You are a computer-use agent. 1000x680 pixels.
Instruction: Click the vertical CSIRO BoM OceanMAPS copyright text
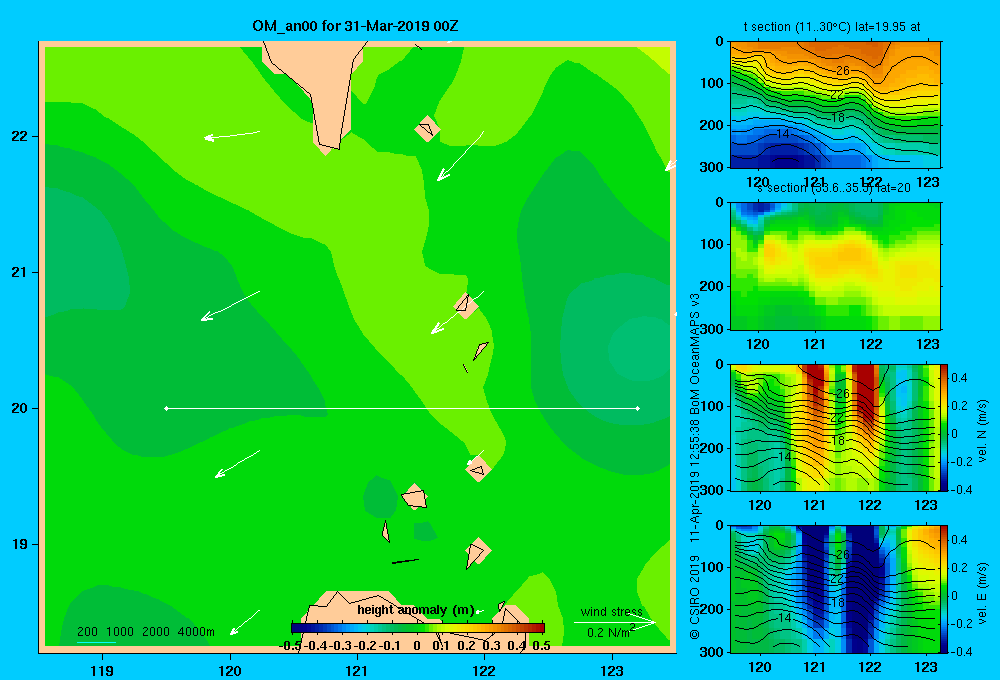(x=695, y=466)
